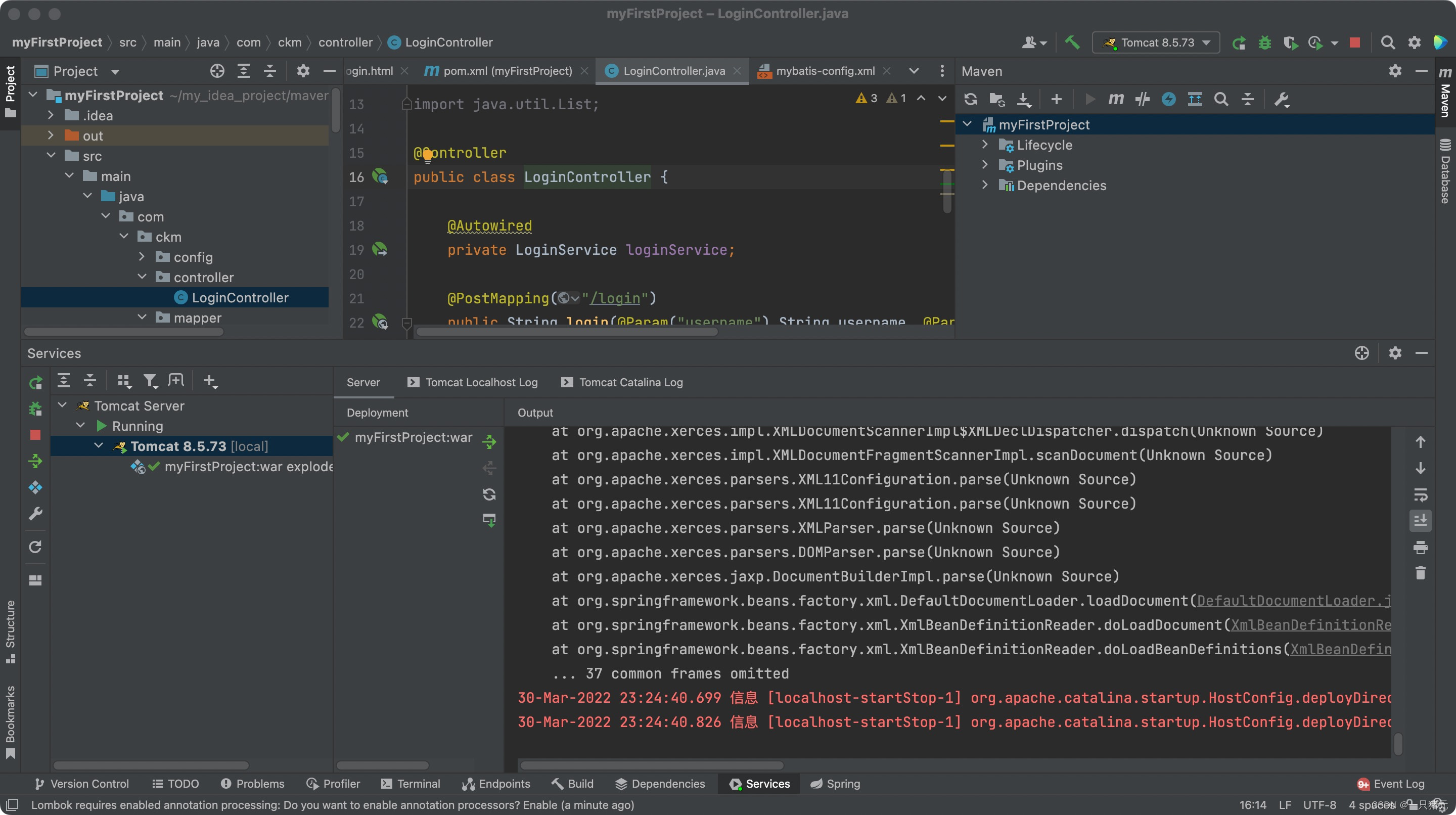The width and height of the screenshot is (1456, 815).
Task: Scroll down in Tomcat Catalina Log output
Action: tap(1420, 467)
